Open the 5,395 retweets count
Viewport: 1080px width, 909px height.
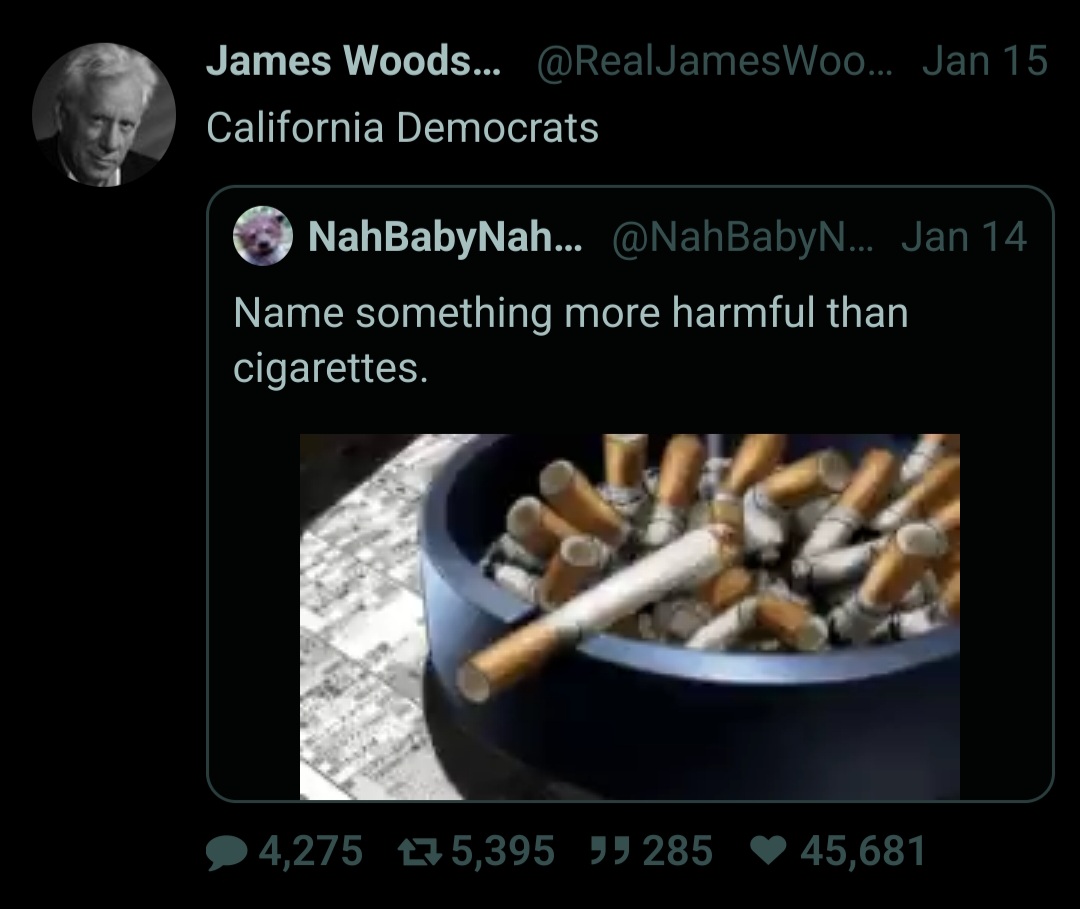503,850
